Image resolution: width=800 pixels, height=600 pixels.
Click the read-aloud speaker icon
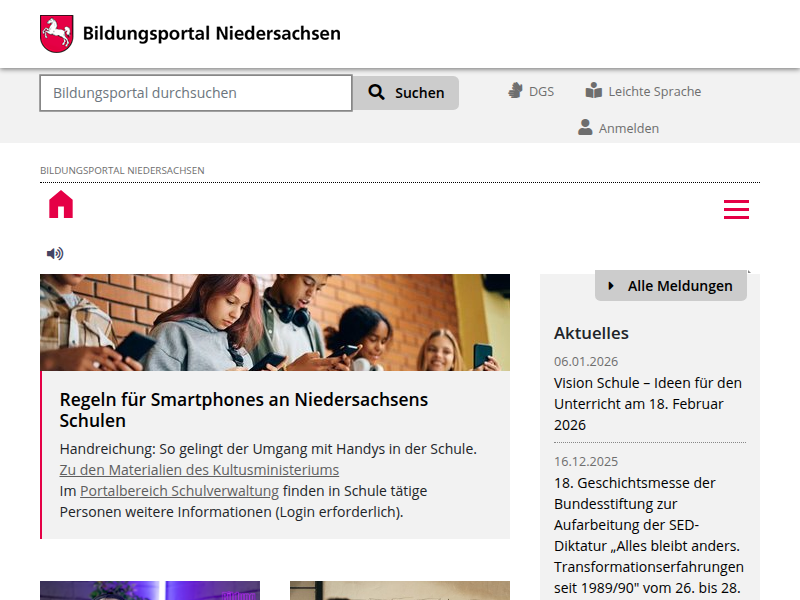(55, 253)
